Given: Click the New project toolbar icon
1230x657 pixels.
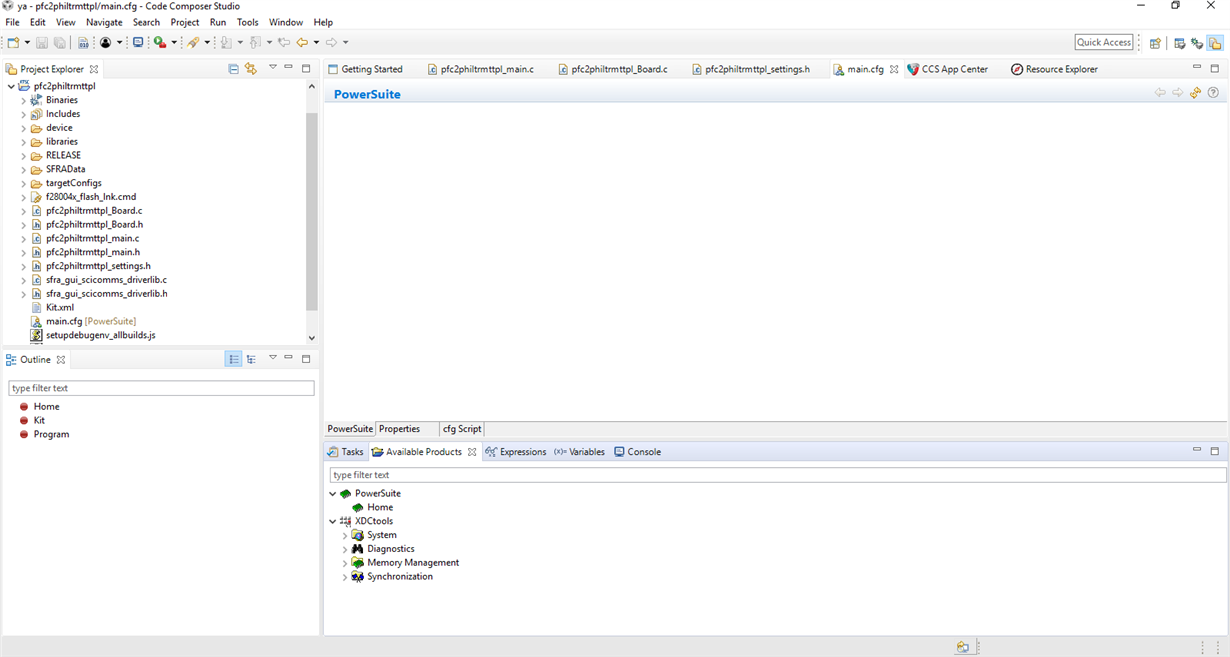Looking at the screenshot, I should tap(13, 42).
